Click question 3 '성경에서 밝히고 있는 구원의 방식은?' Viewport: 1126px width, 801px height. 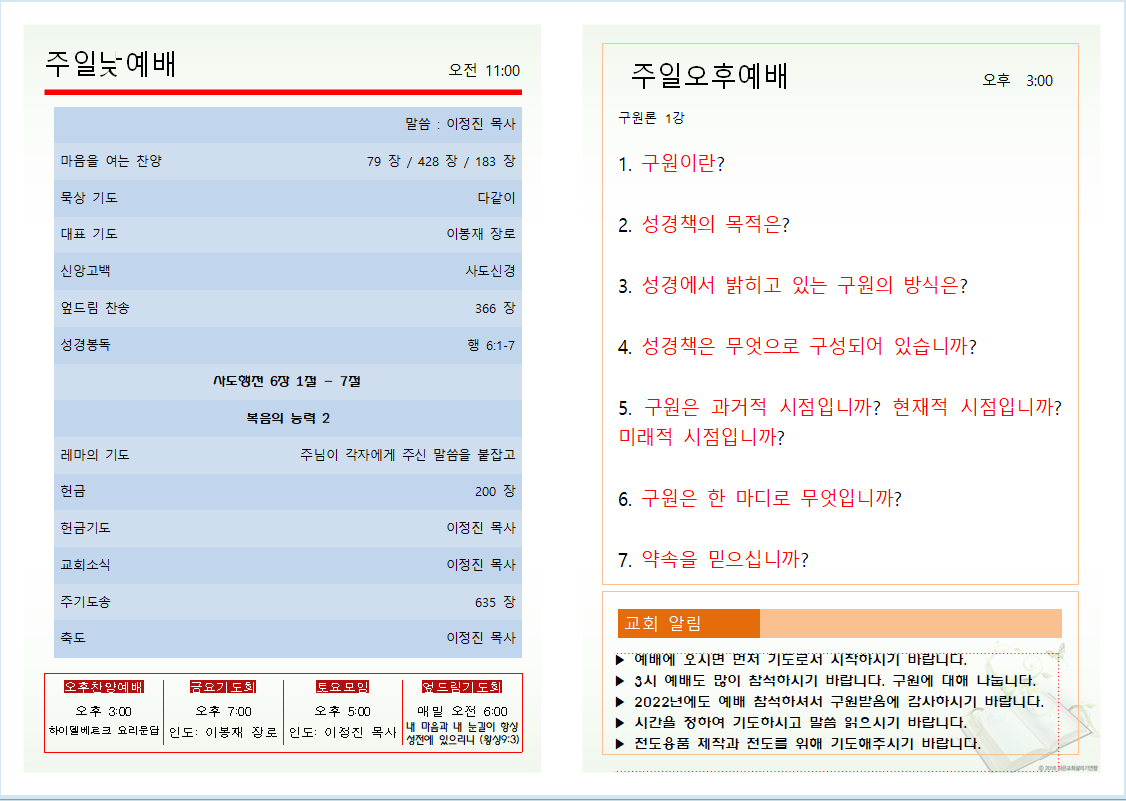click(x=804, y=285)
